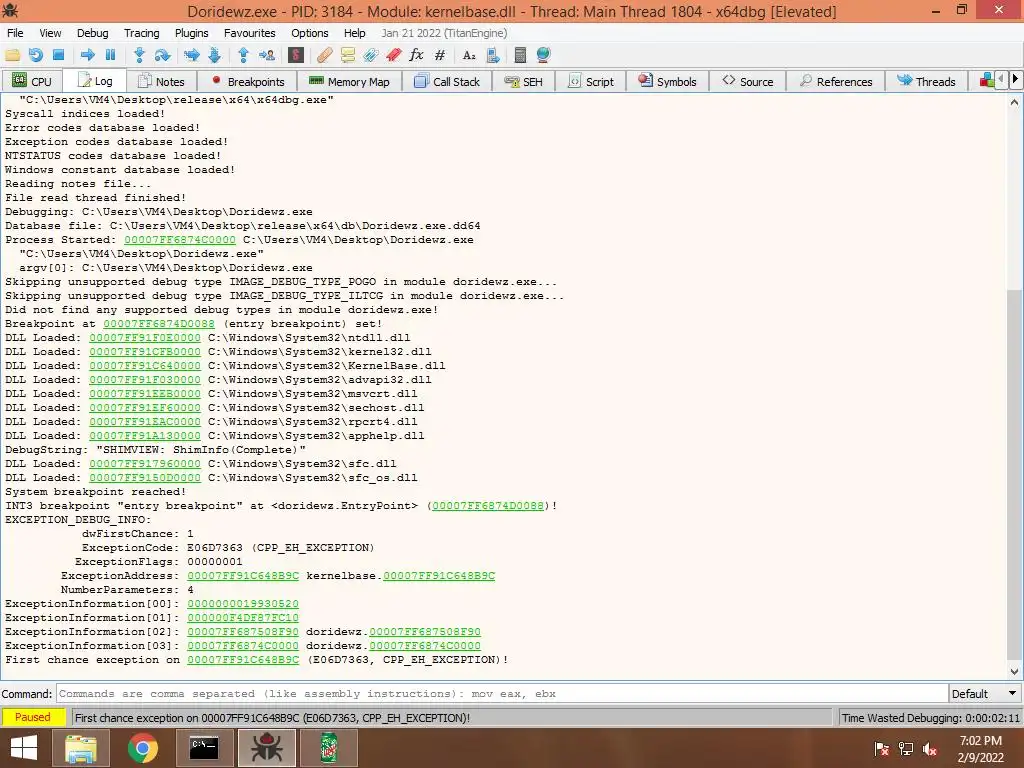Pause execution with the pause icon
The height and width of the screenshot is (768, 1024).
[110, 56]
